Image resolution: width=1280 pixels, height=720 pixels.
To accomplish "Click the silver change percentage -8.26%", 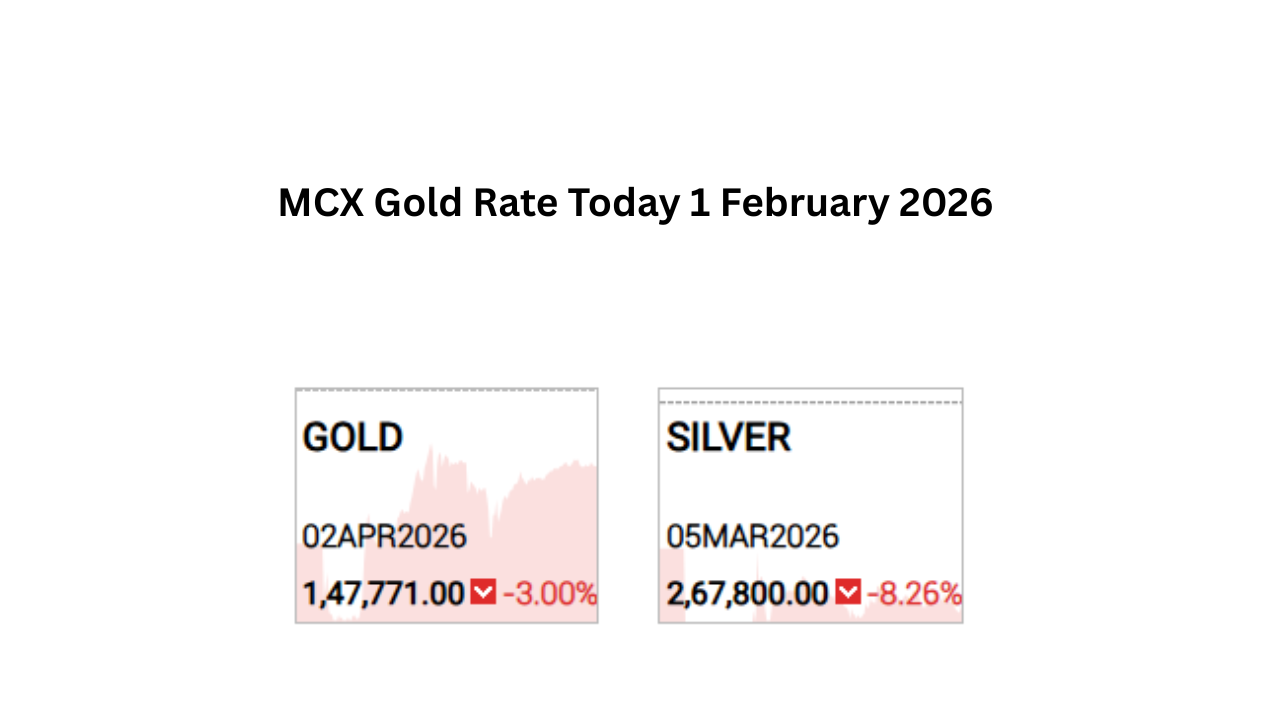I will 914,594.
